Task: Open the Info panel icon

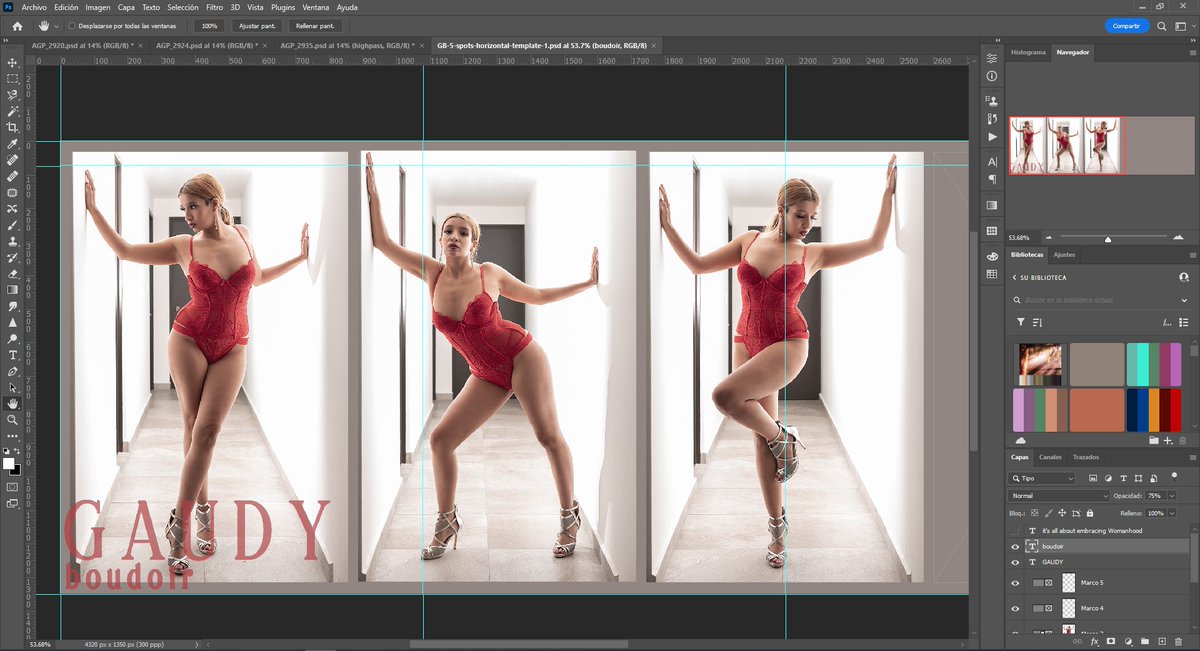Action: click(x=992, y=76)
